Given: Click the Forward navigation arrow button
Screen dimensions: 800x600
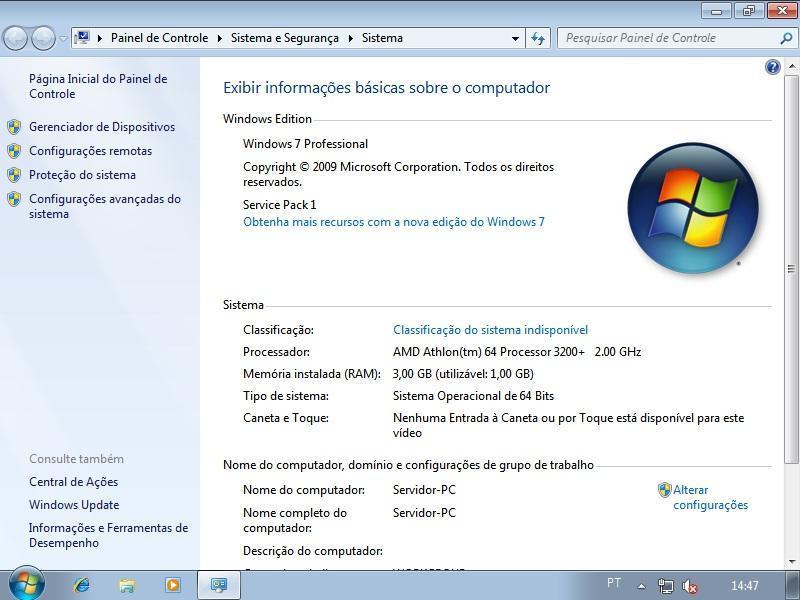Looking at the screenshot, I should tap(43, 38).
